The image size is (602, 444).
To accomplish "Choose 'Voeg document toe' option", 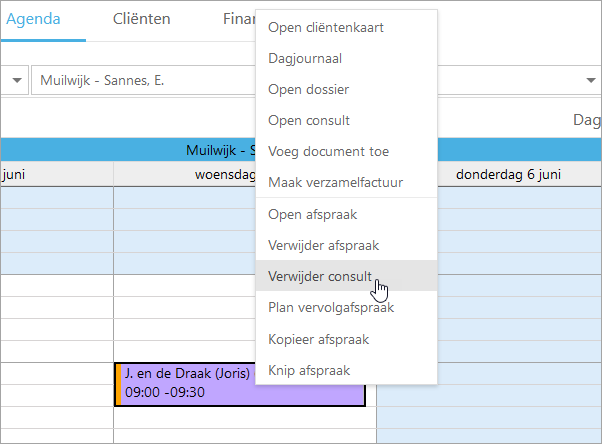I will click(x=329, y=152).
